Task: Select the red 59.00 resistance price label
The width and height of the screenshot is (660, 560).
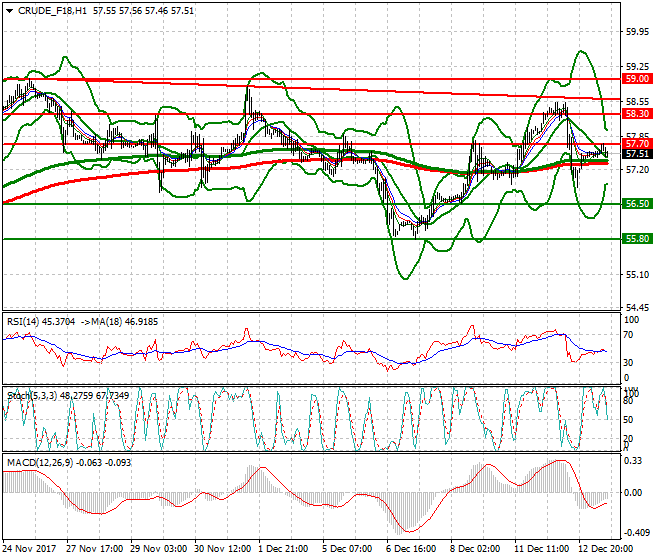Action: (x=637, y=79)
